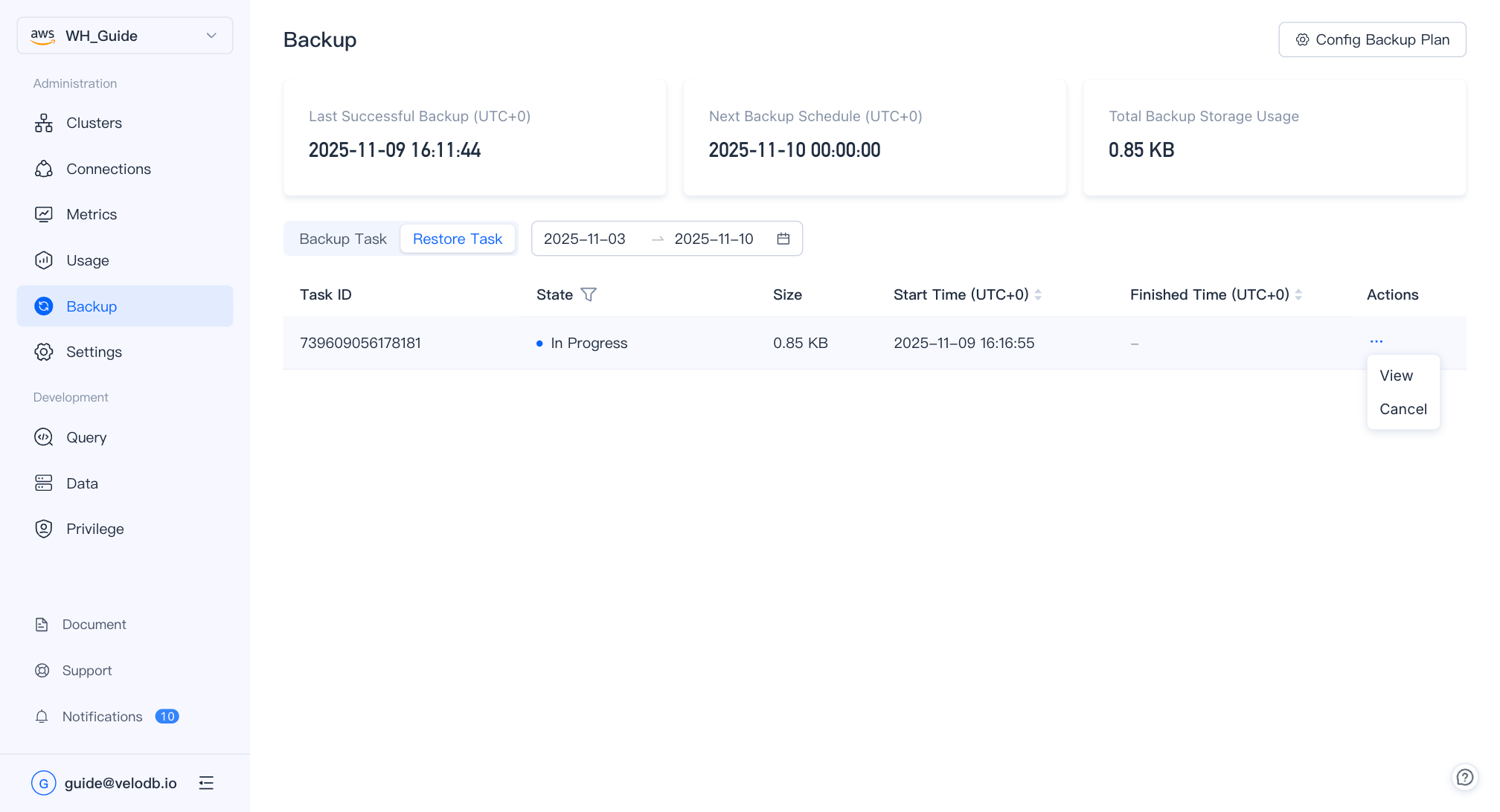
Task: Open the Notifications bell
Action: [42, 716]
